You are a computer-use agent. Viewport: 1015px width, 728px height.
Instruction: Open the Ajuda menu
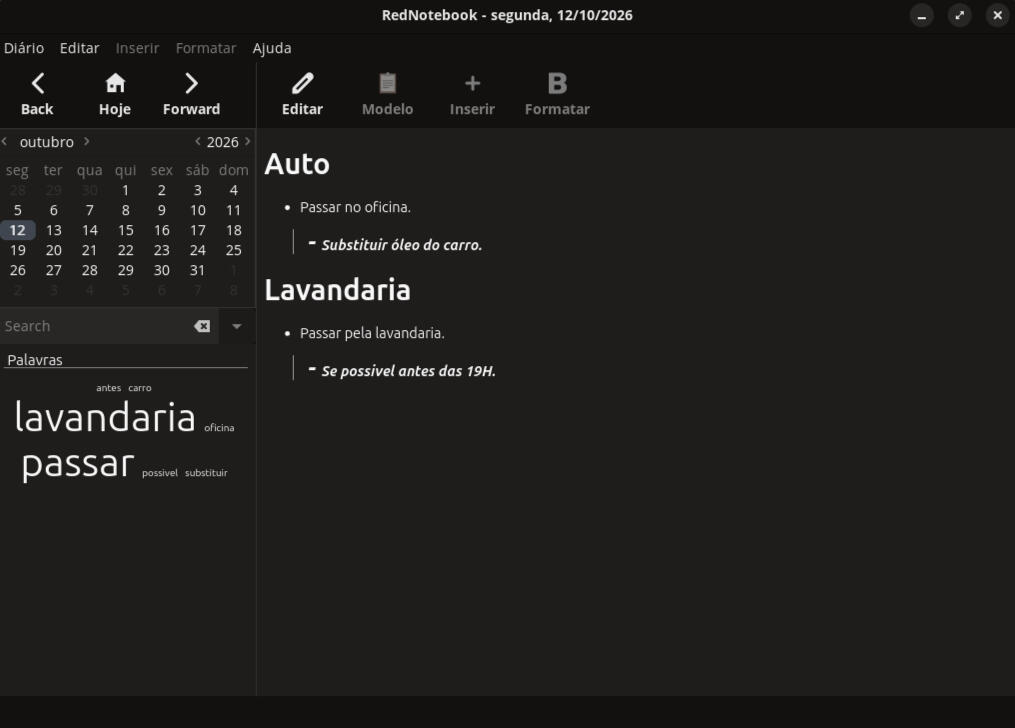point(272,48)
